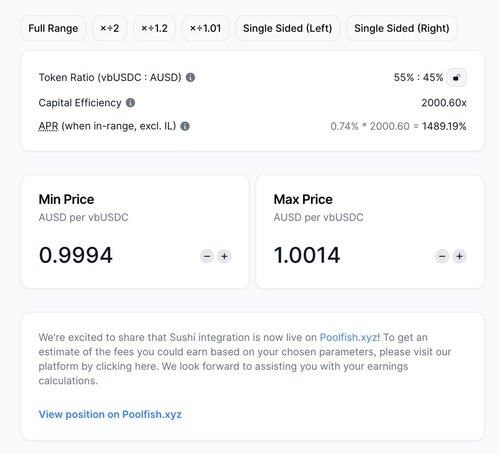
Task: Open the Poolfish.xyz inline link
Action: pyautogui.click(x=349, y=337)
